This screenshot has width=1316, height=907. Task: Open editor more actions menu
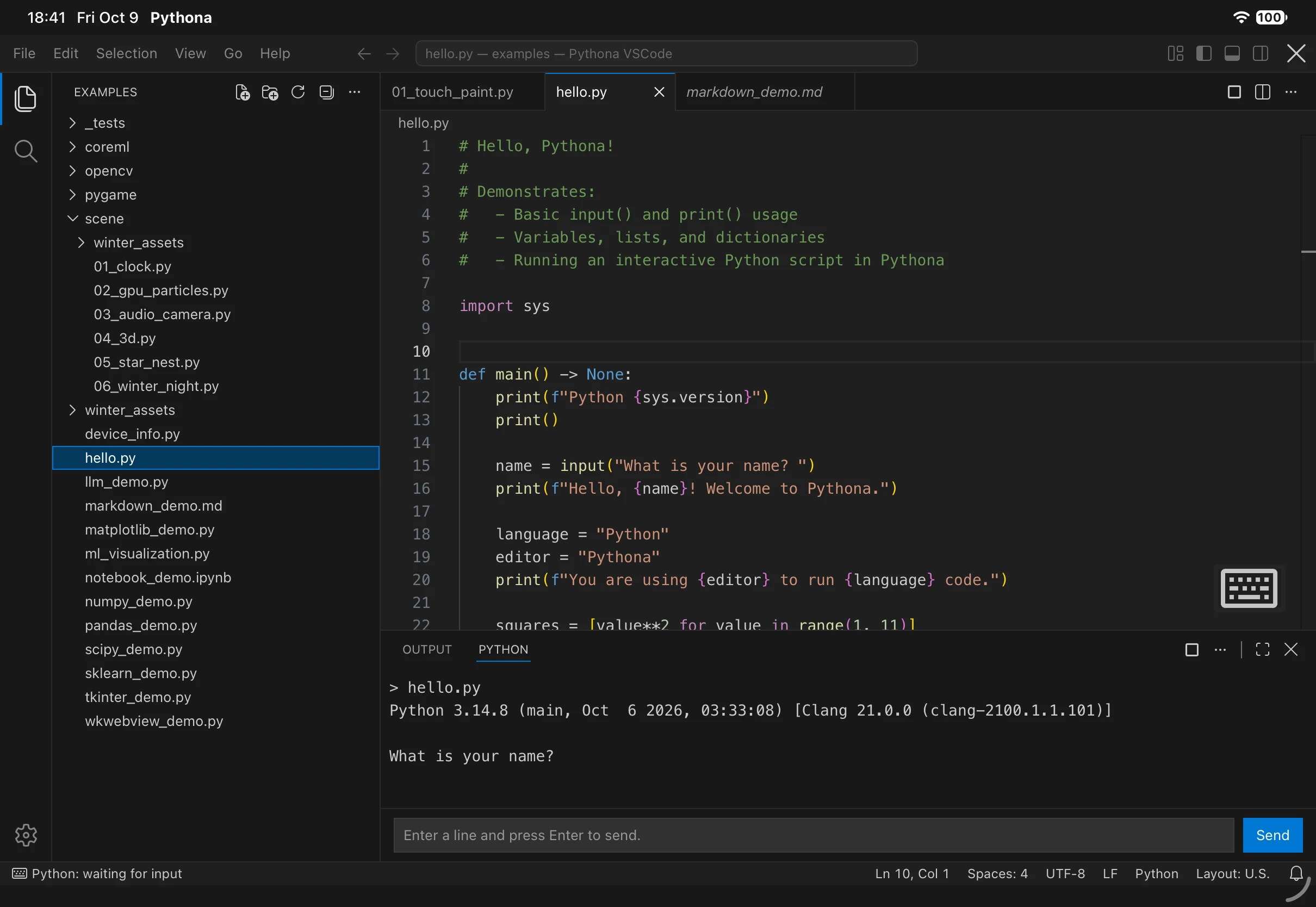point(1291,92)
